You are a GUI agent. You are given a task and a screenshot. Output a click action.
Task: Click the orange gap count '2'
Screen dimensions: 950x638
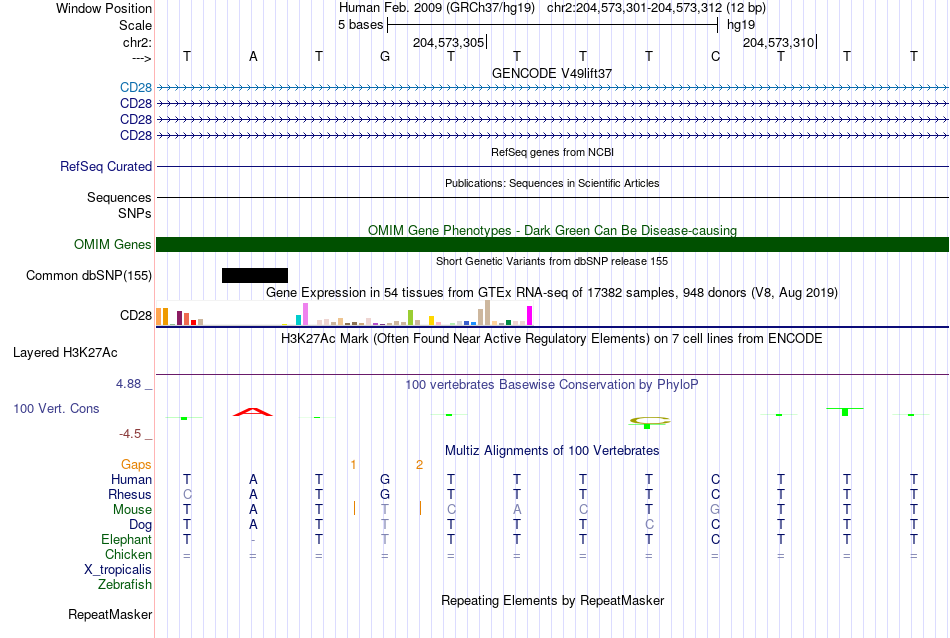(x=419, y=465)
